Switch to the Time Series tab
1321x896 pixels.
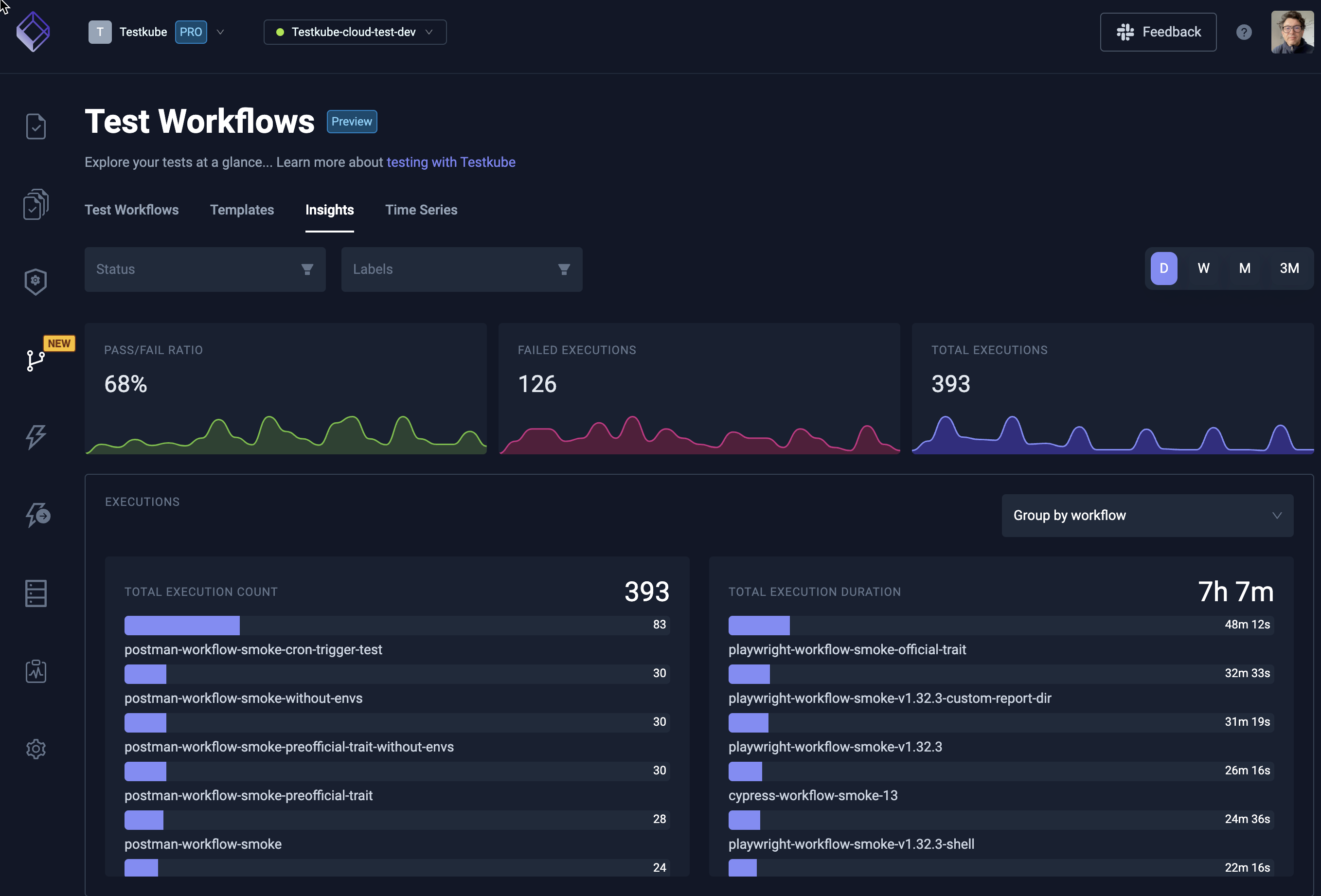click(421, 210)
